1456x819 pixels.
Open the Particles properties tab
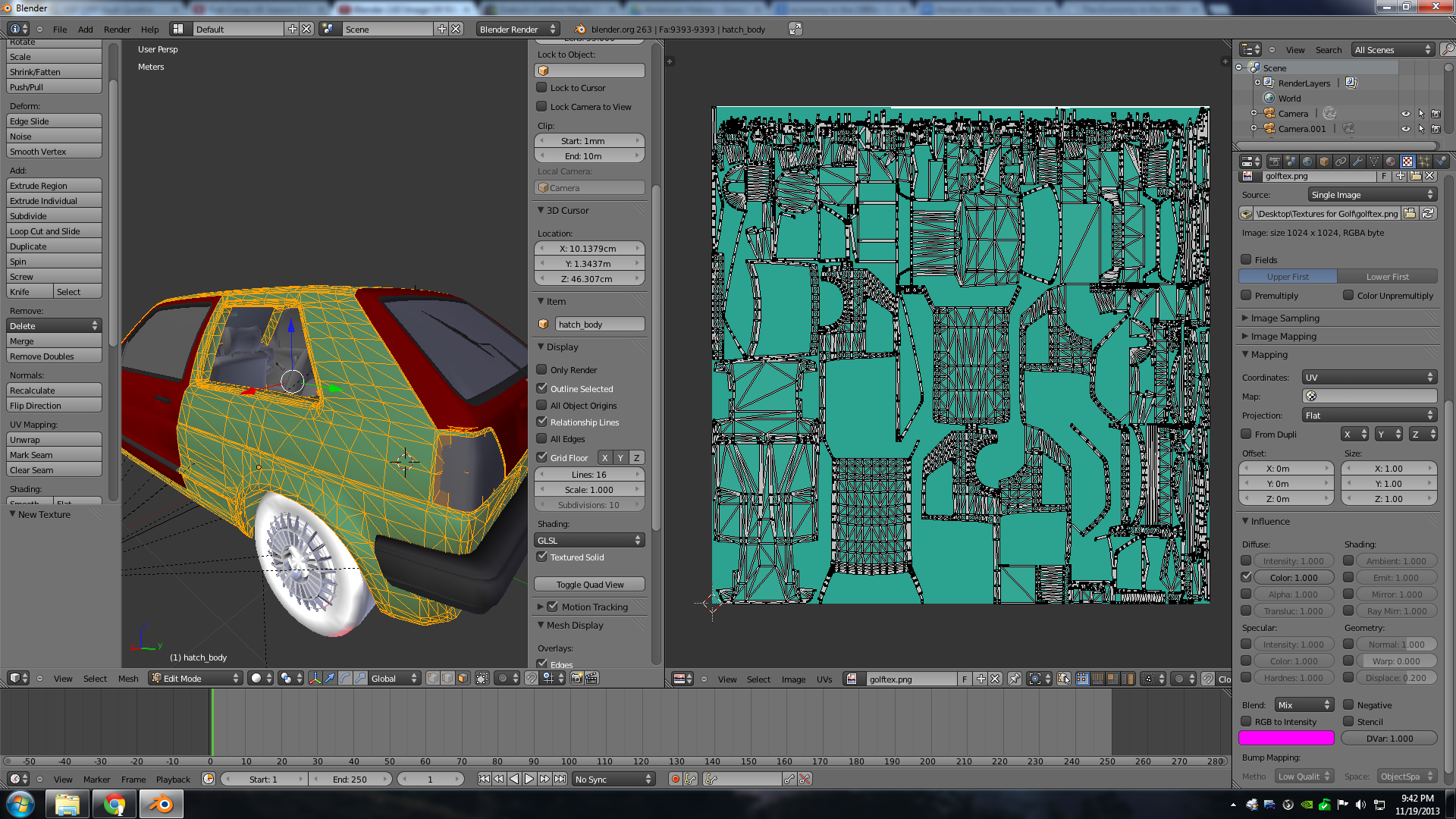click(1424, 161)
